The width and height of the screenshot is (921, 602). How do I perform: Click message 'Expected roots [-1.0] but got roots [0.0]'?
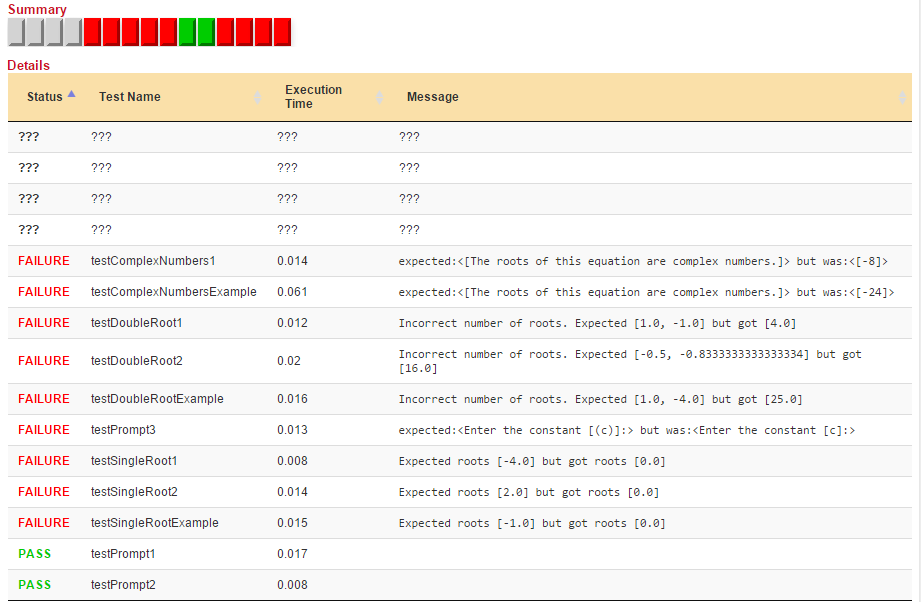(x=532, y=523)
